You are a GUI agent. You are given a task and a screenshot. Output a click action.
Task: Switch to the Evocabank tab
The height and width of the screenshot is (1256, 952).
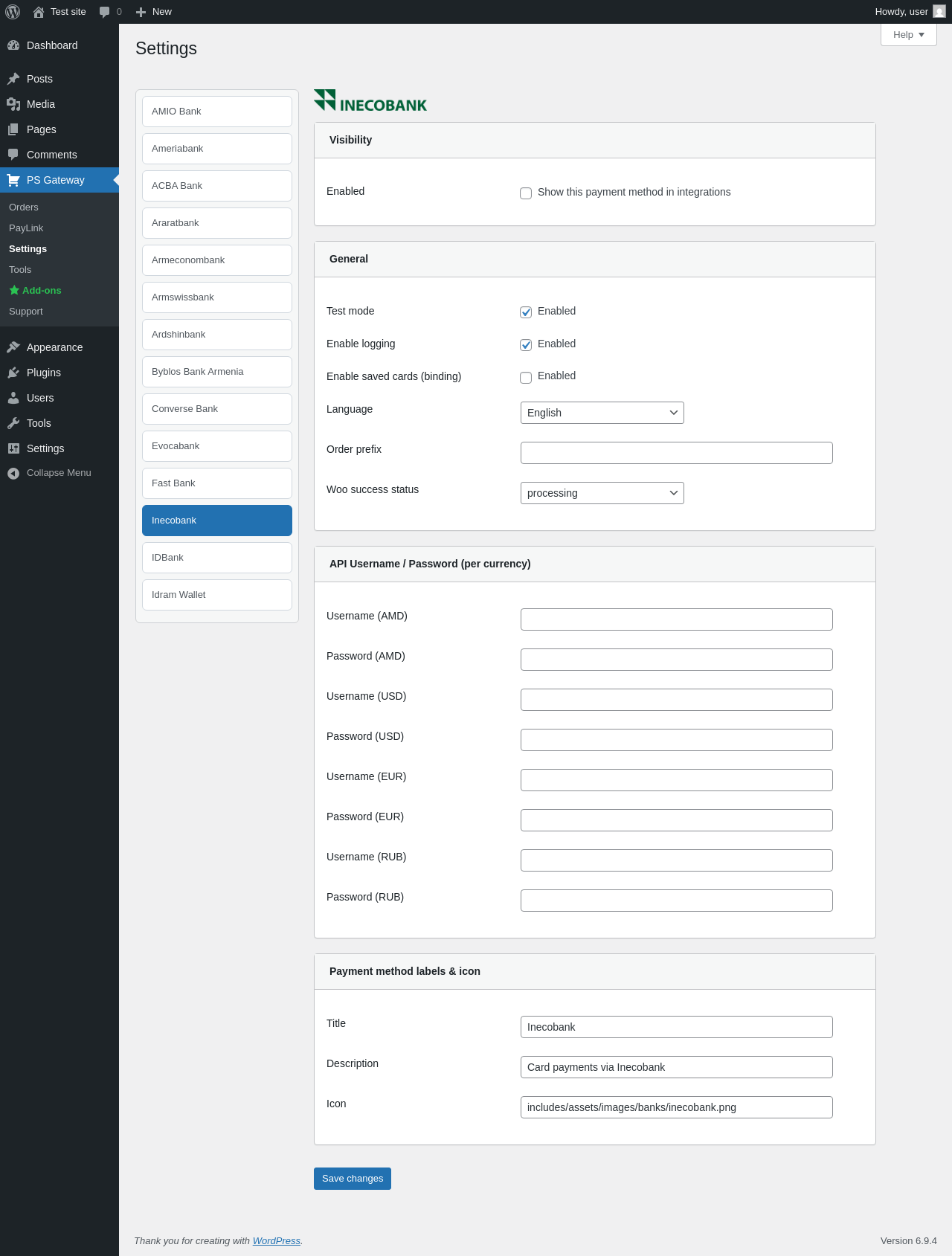[x=217, y=446]
